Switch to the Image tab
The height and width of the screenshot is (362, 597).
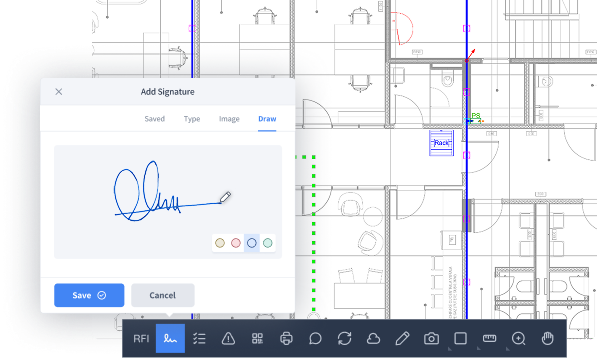(x=229, y=119)
